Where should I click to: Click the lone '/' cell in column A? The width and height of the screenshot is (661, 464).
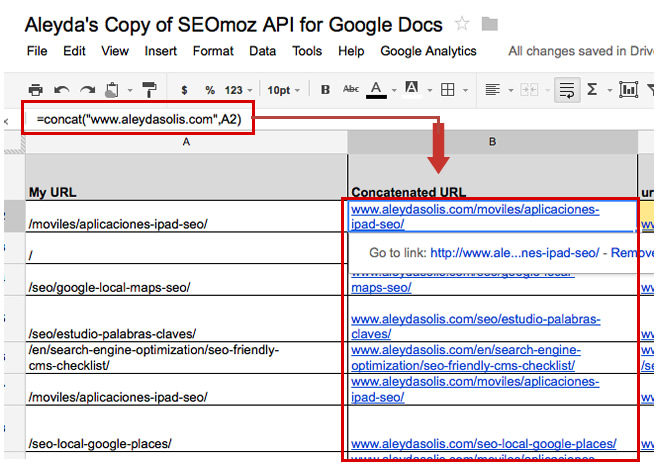tap(186, 248)
